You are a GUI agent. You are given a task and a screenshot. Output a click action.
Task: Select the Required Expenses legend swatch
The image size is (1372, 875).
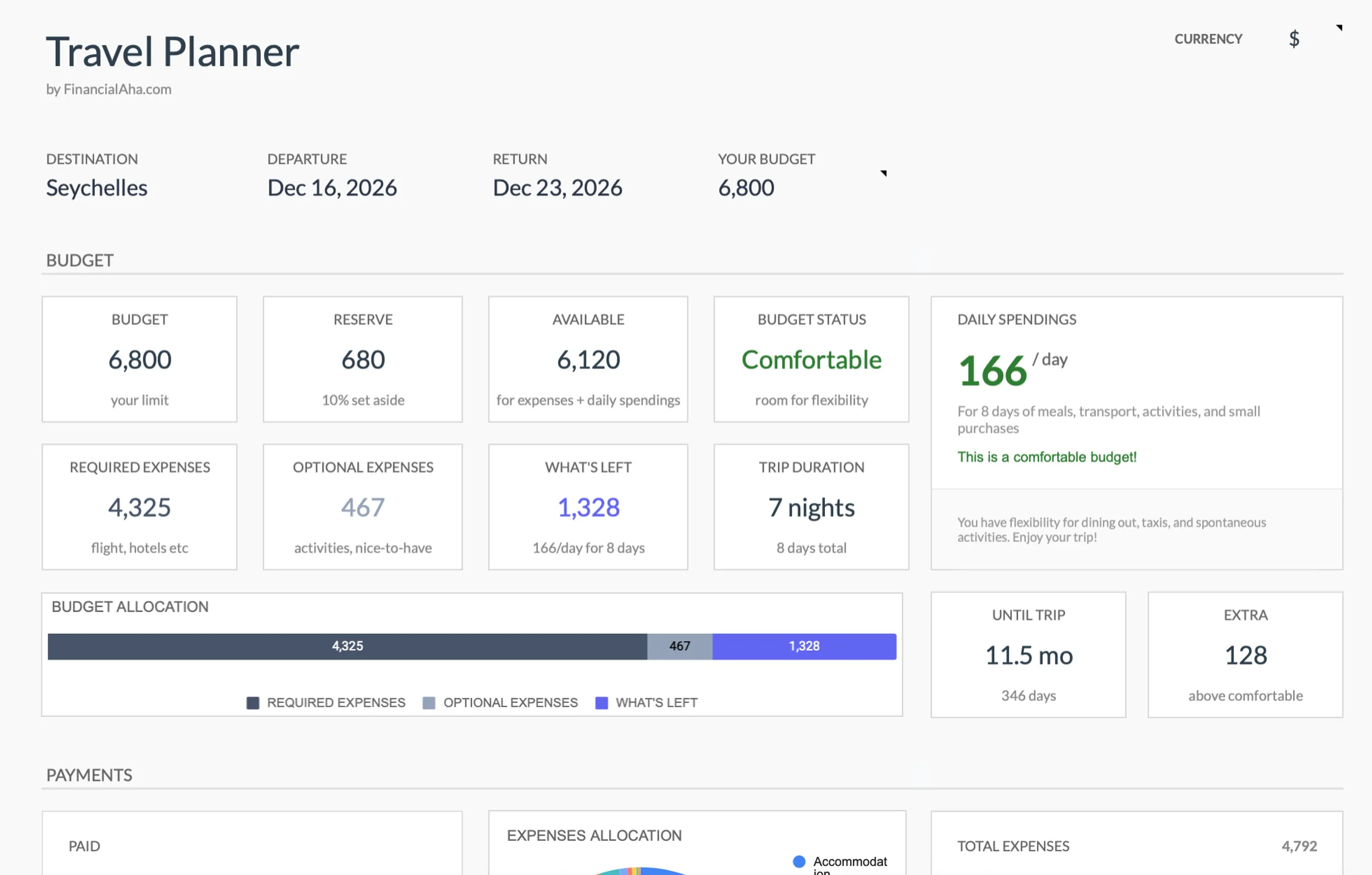(253, 702)
